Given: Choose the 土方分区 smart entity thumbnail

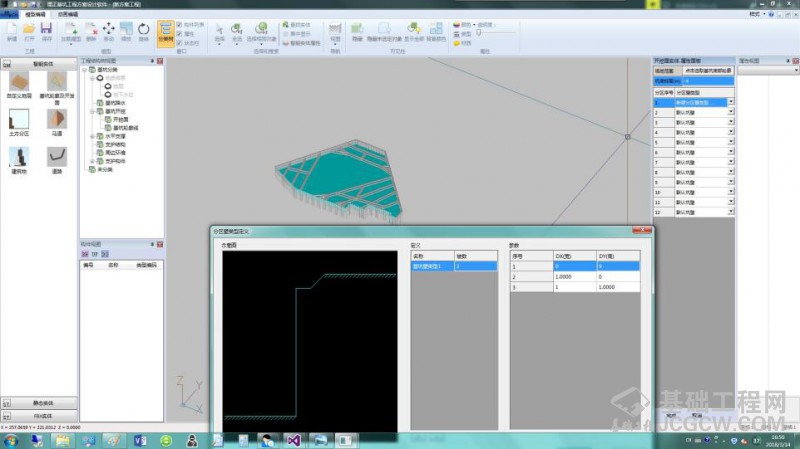Looking at the screenshot, I should point(20,118).
